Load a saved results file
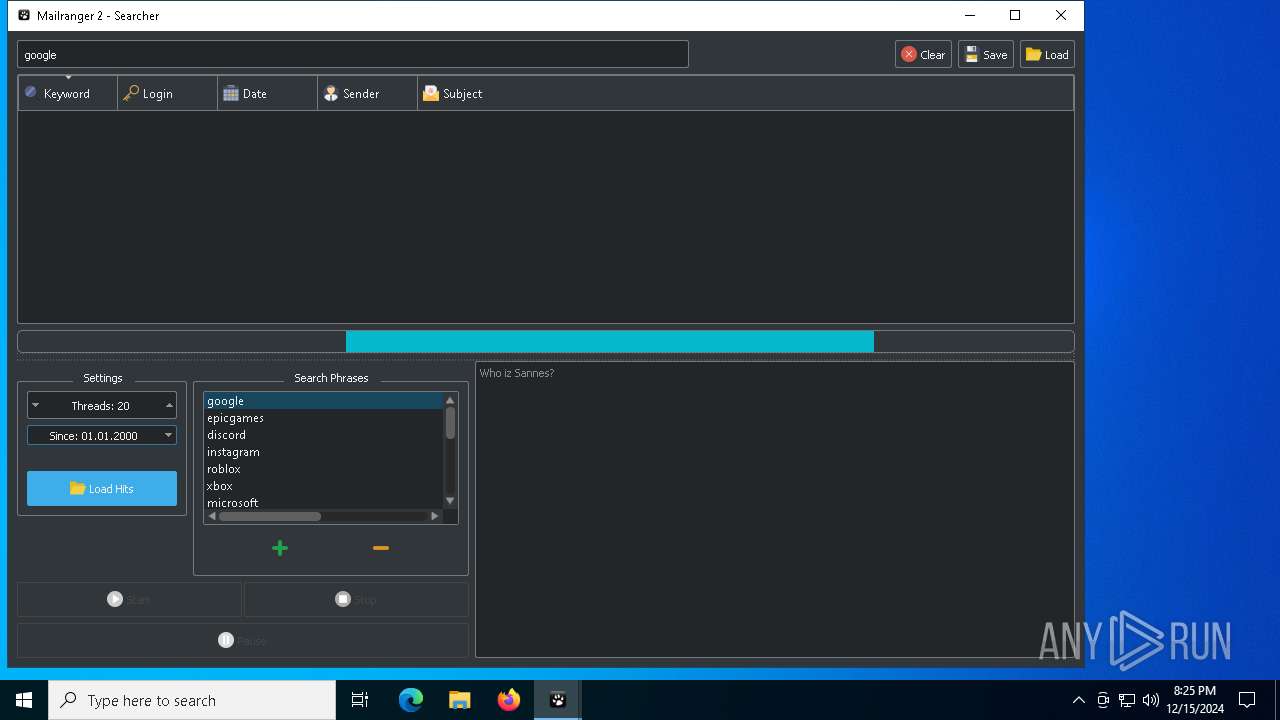Image resolution: width=1280 pixels, height=720 pixels. [1047, 55]
